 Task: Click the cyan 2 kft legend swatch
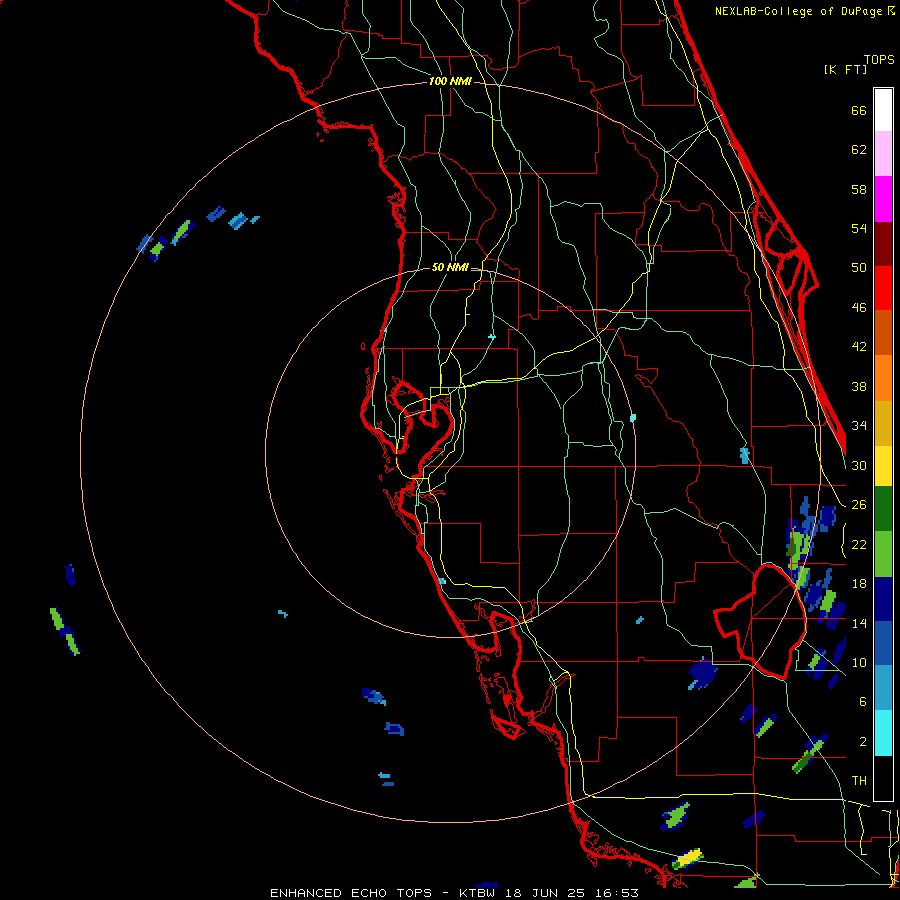pos(883,733)
